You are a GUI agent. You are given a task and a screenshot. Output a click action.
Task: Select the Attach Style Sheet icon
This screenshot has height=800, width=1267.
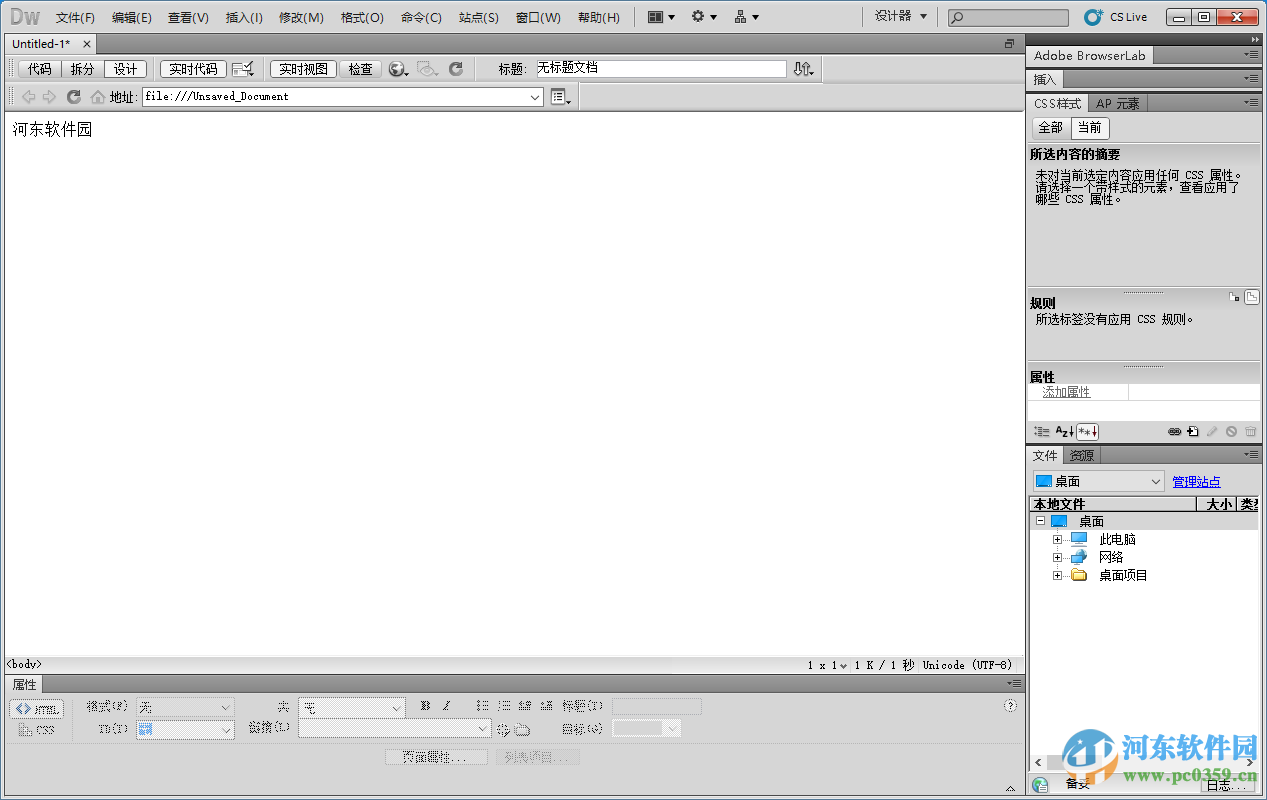coord(1175,431)
